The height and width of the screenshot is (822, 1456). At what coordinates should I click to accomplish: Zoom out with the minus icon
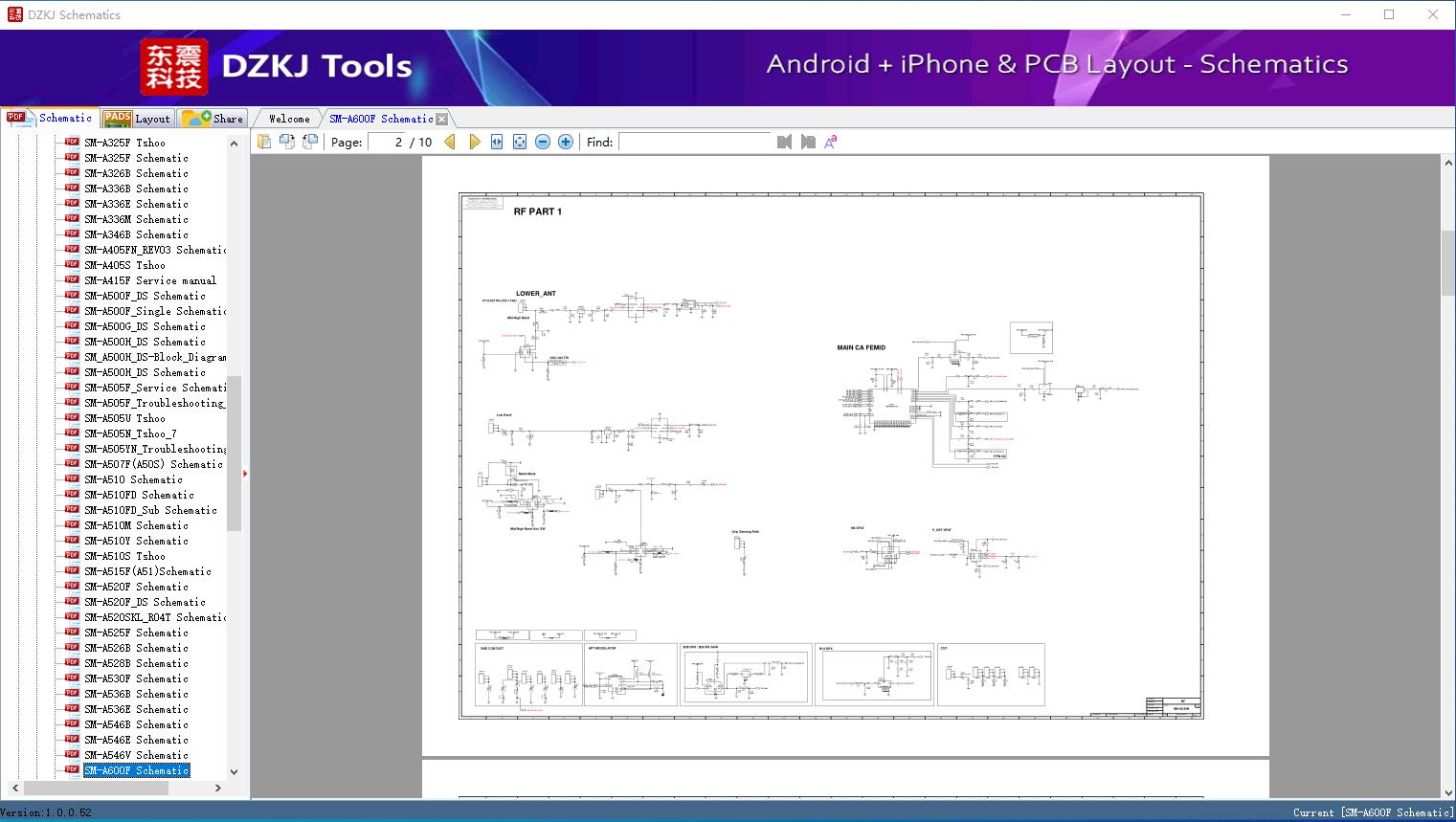coord(543,142)
